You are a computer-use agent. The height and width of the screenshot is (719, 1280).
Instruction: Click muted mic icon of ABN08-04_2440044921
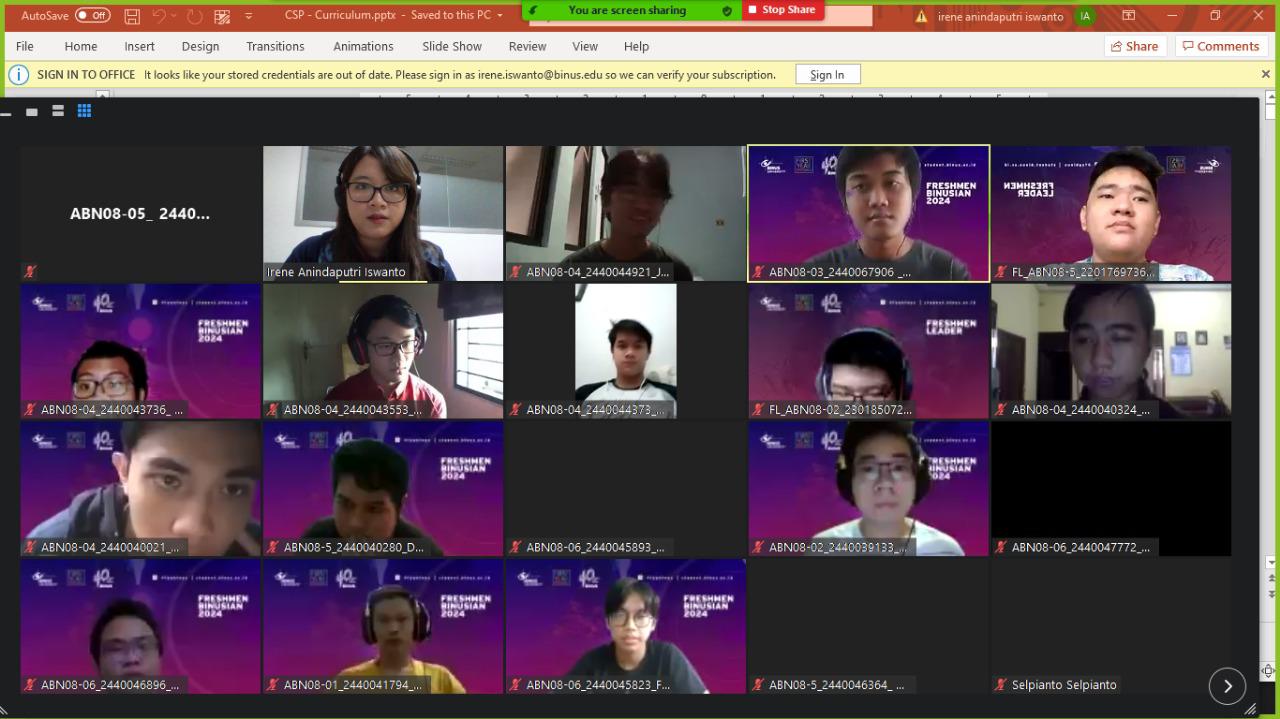pos(516,272)
